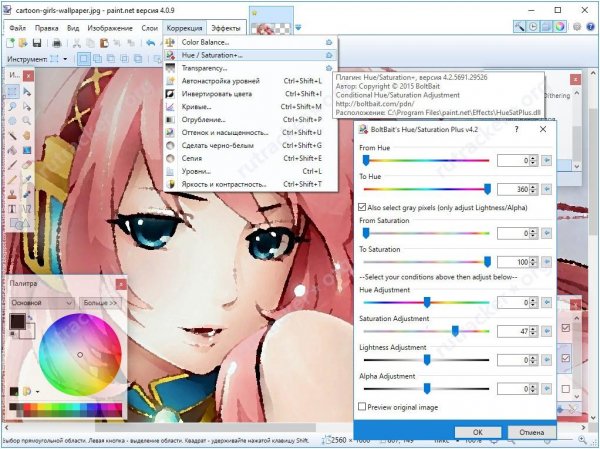Select the Gradient tool
This screenshot has width=600, height=449.
(x=26, y=150)
